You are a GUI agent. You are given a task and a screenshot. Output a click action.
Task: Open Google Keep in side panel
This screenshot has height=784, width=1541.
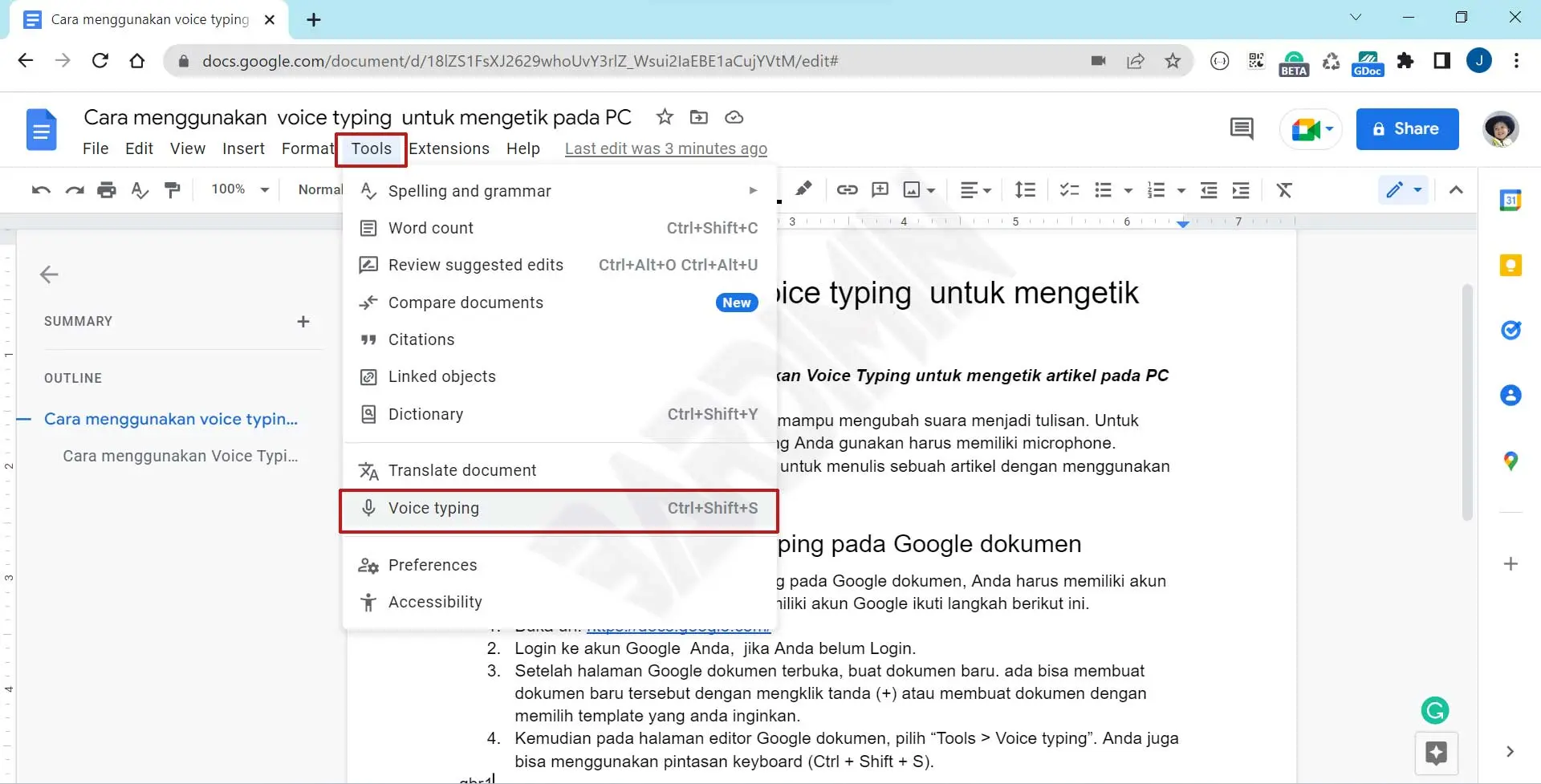[1511, 266]
